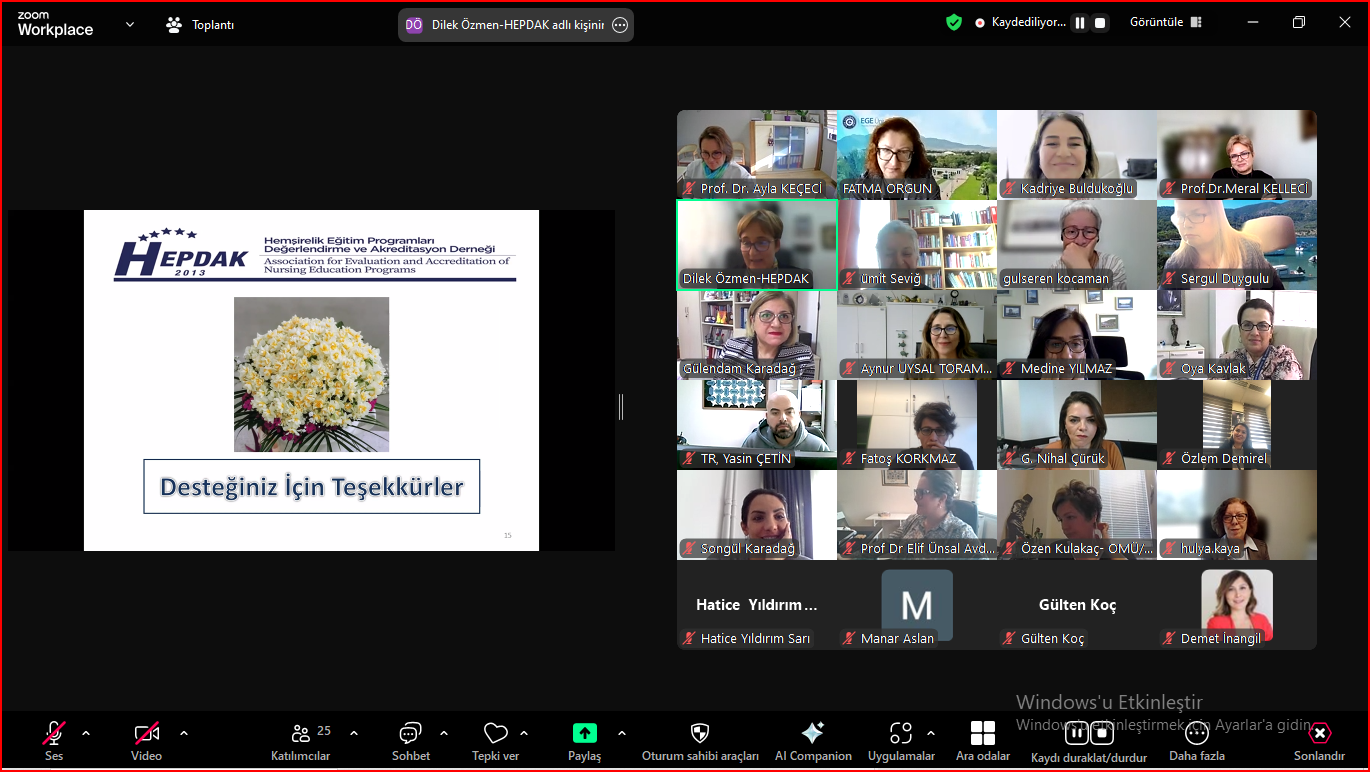1370x772 pixels.
Task: Select Aynur UYSAL TORAM video tile
Action: (x=917, y=335)
